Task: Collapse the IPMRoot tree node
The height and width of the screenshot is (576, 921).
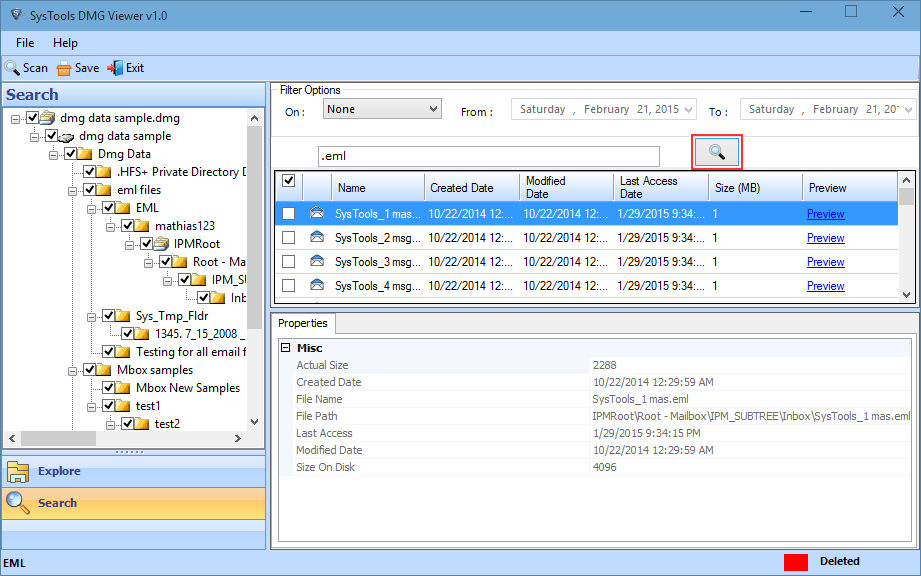Action: [x=129, y=245]
